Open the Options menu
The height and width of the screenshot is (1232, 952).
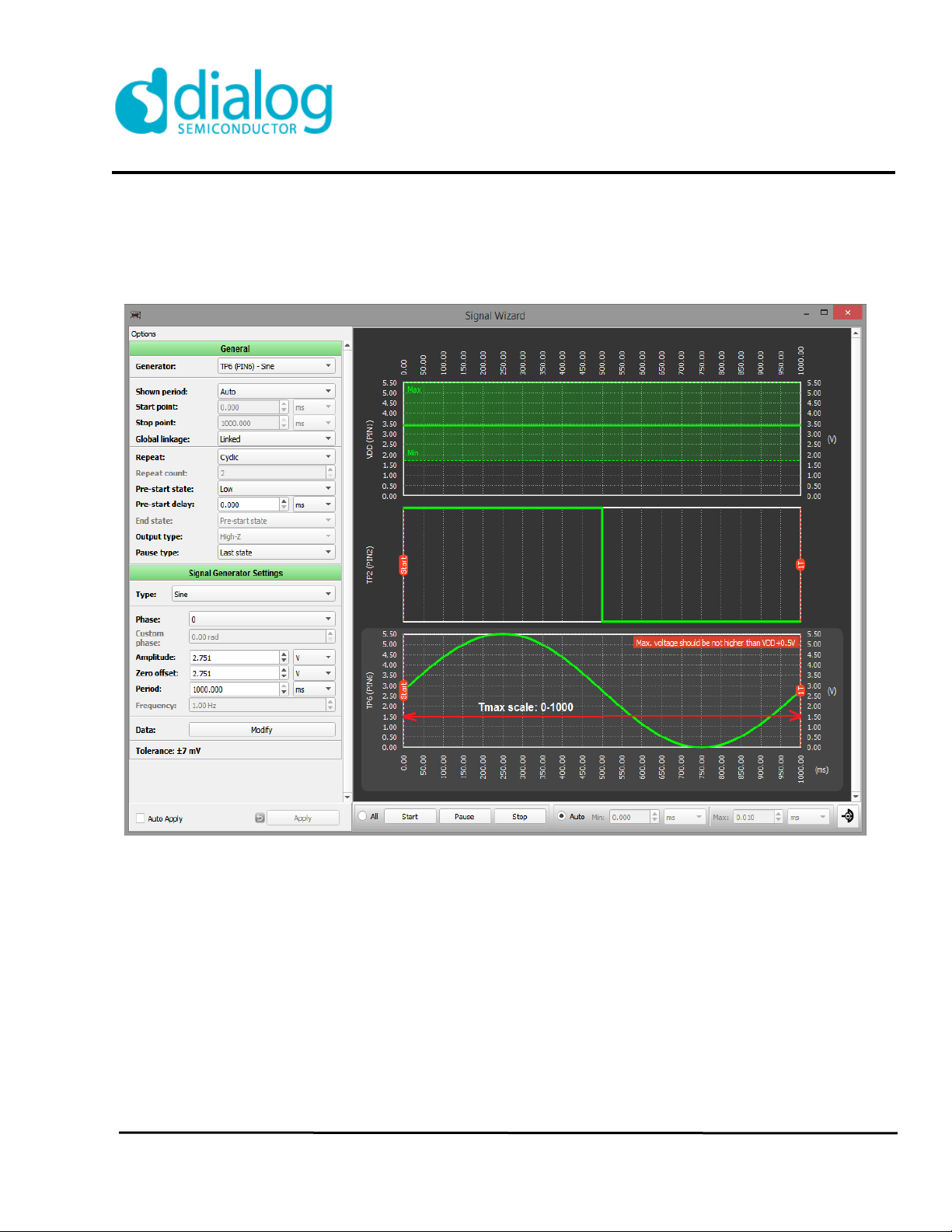coord(144,333)
